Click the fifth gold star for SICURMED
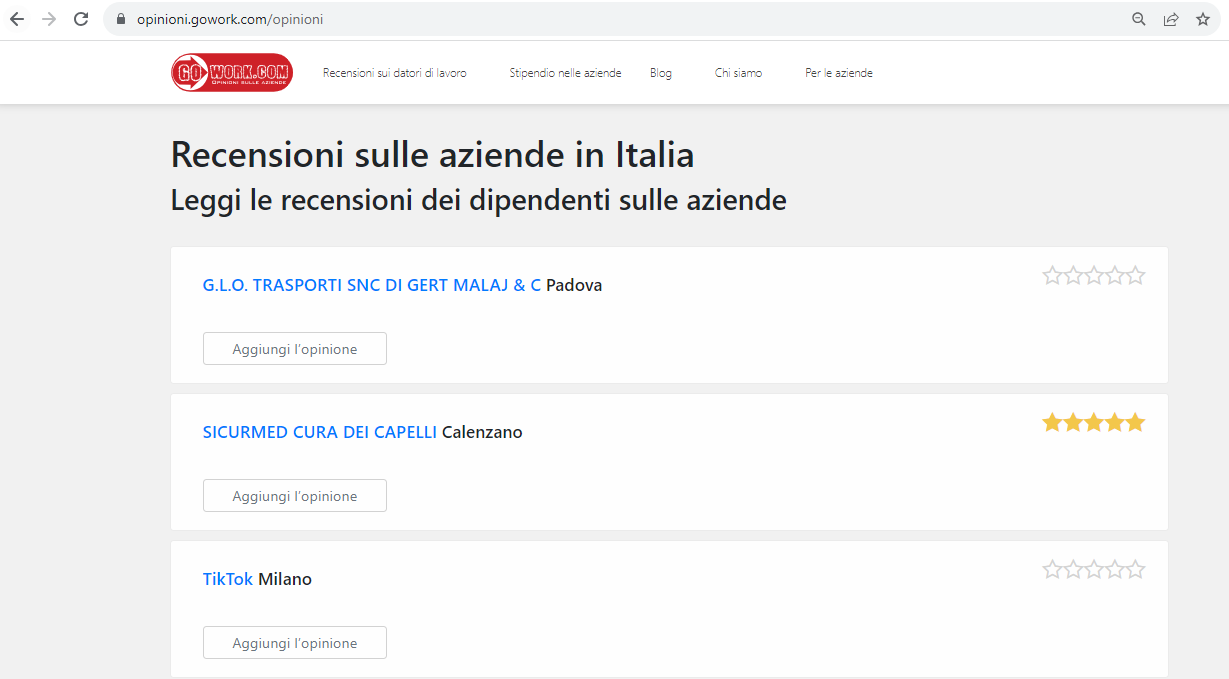1229x679 pixels. pos(1135,422)
